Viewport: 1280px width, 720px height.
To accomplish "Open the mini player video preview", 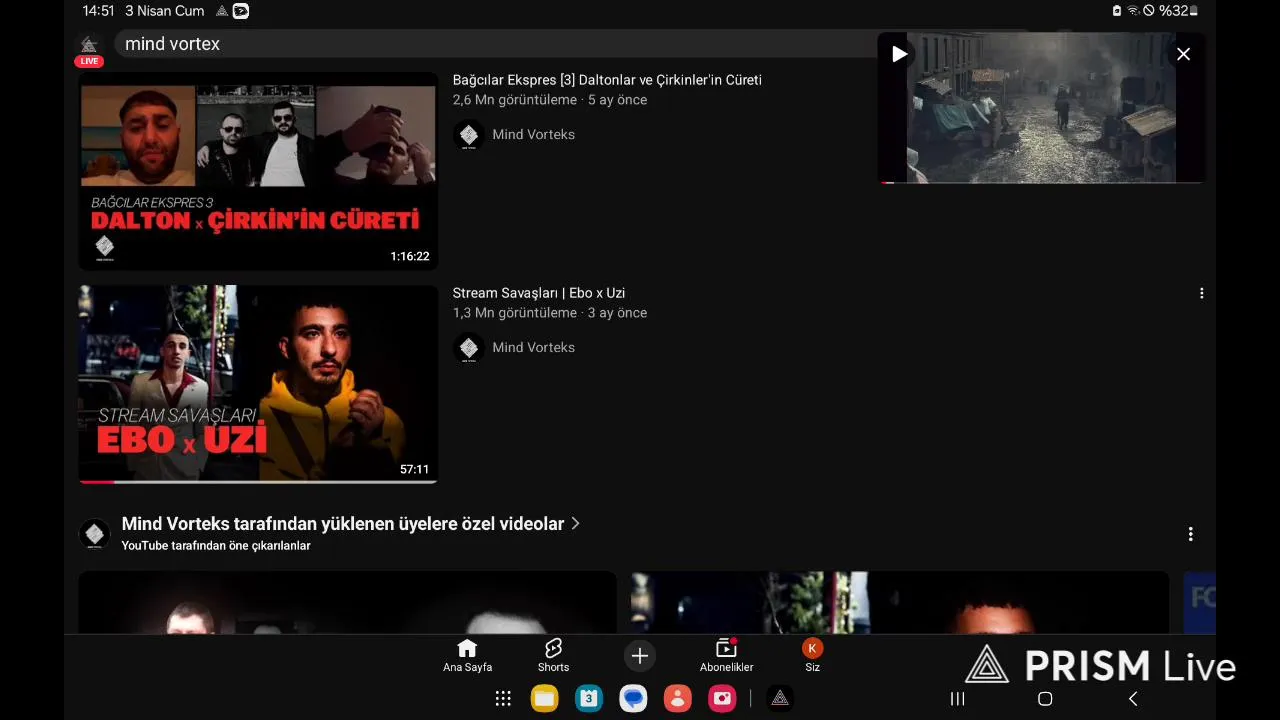I will point(1041,108).
